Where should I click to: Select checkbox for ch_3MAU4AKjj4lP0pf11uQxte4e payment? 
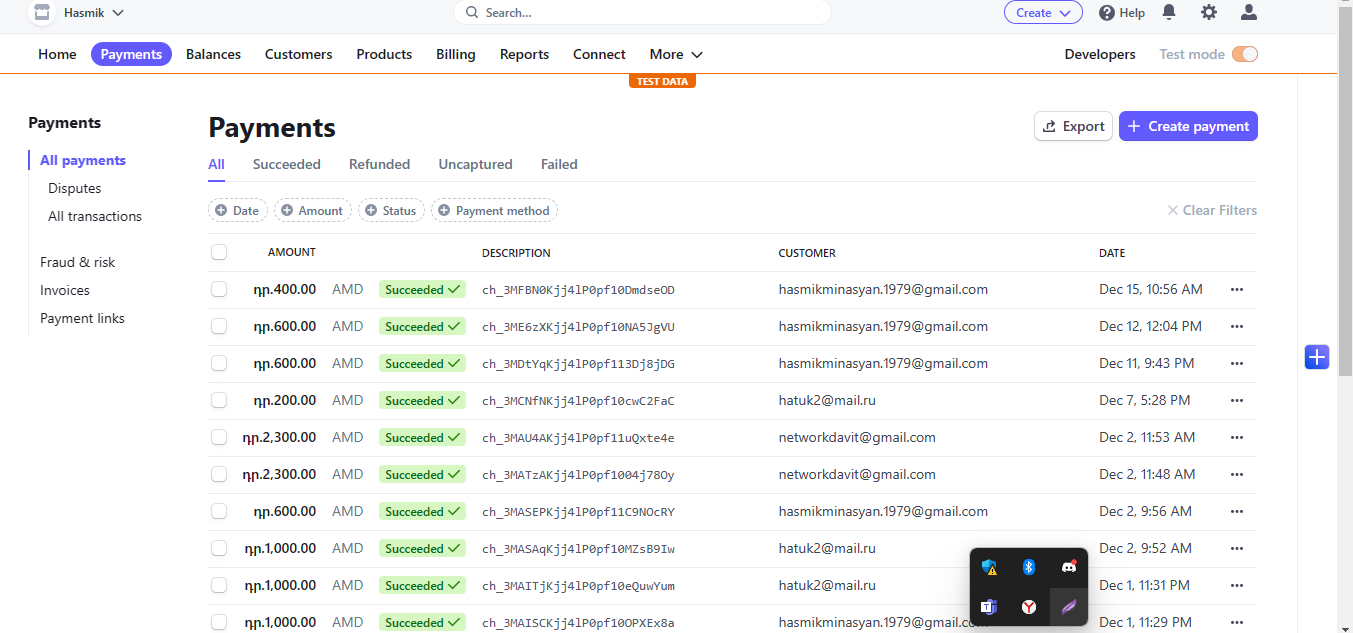click(219, 437)
